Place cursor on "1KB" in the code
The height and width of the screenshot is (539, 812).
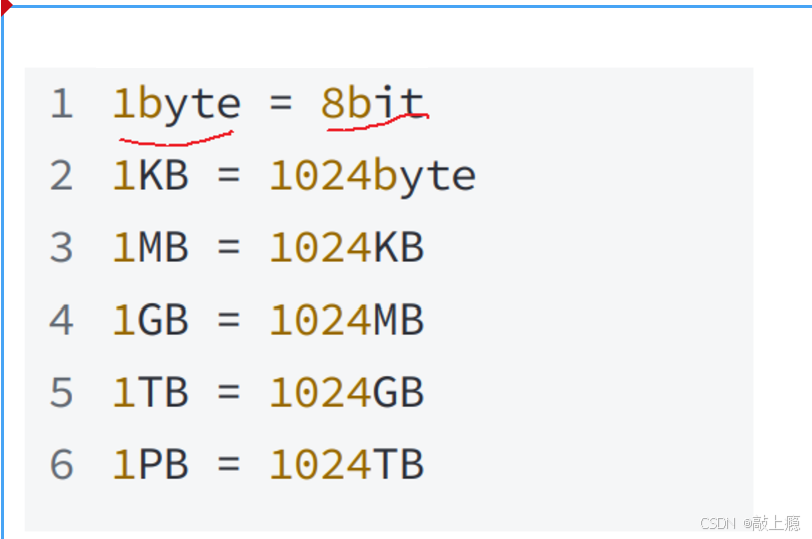(x=150, y=176)
